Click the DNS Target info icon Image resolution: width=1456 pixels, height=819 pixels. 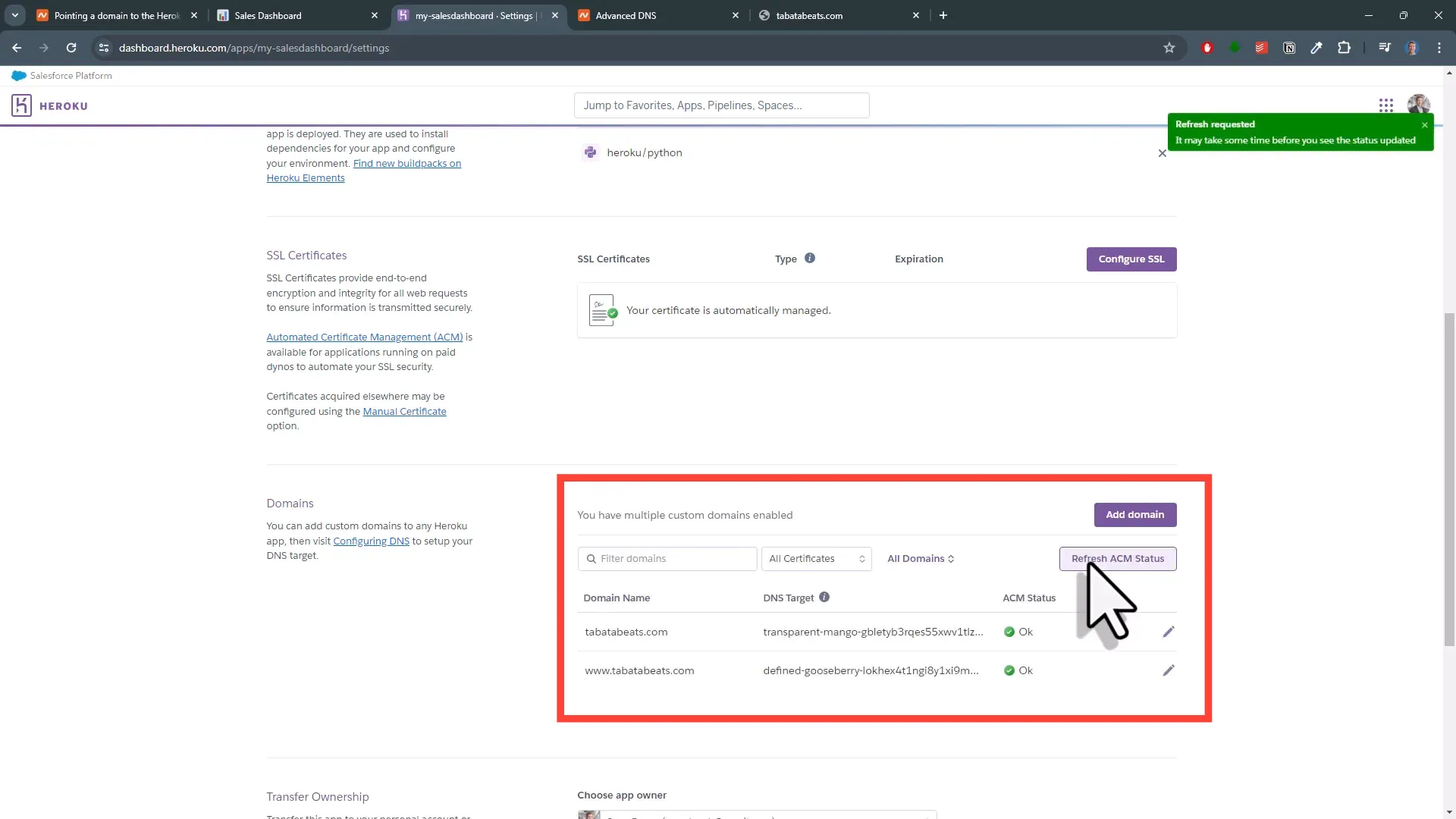coord(825,597)
